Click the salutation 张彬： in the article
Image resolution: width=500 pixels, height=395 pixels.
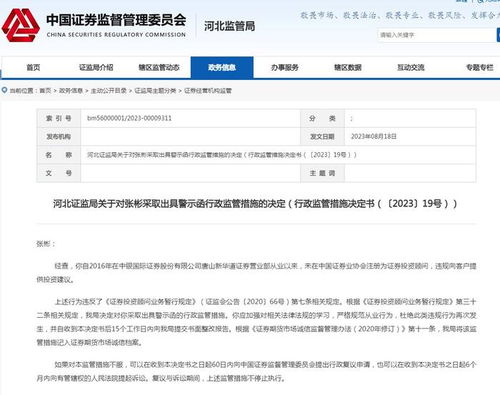coord(46,244)
